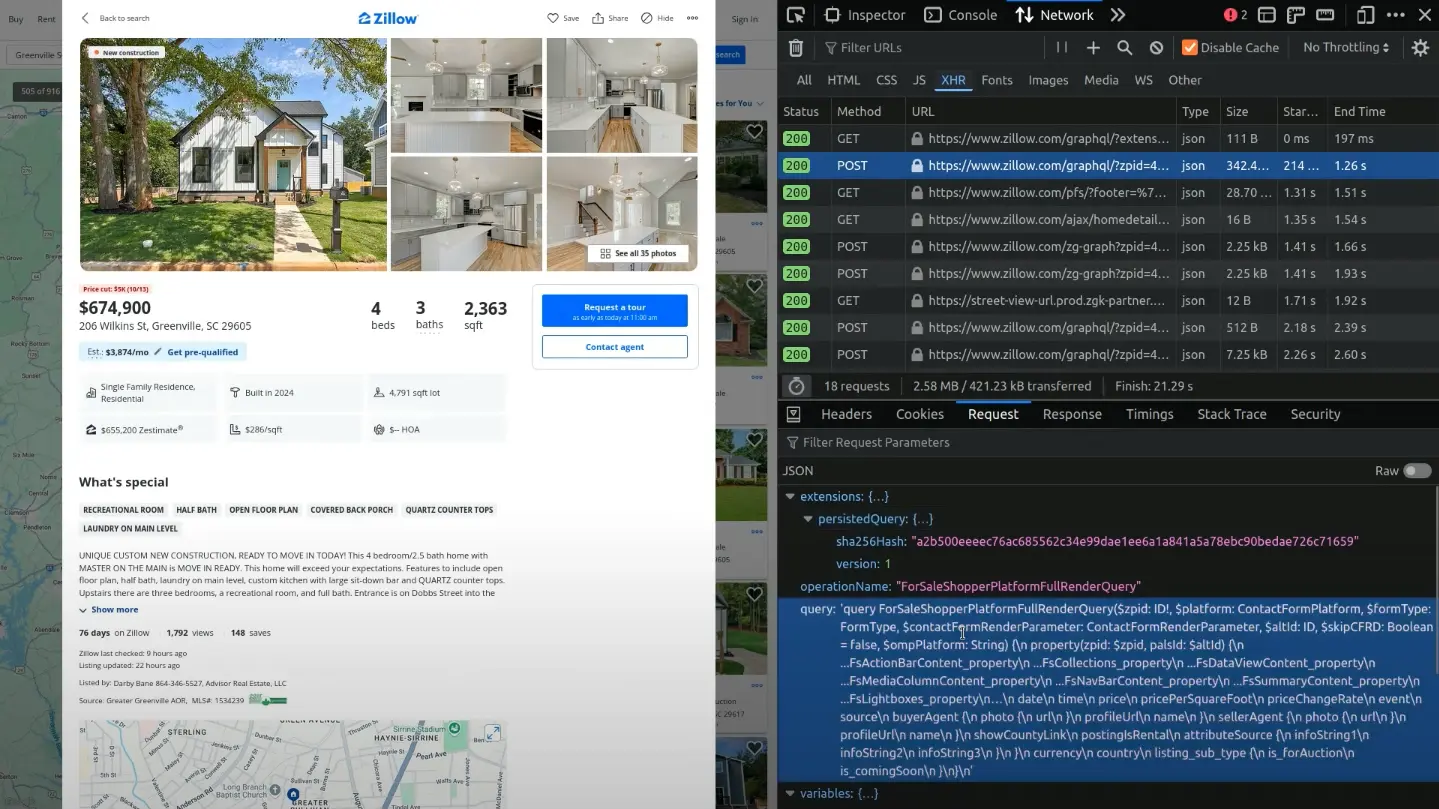
Task: Open network settings gear icon
Action: point(1420,48)
